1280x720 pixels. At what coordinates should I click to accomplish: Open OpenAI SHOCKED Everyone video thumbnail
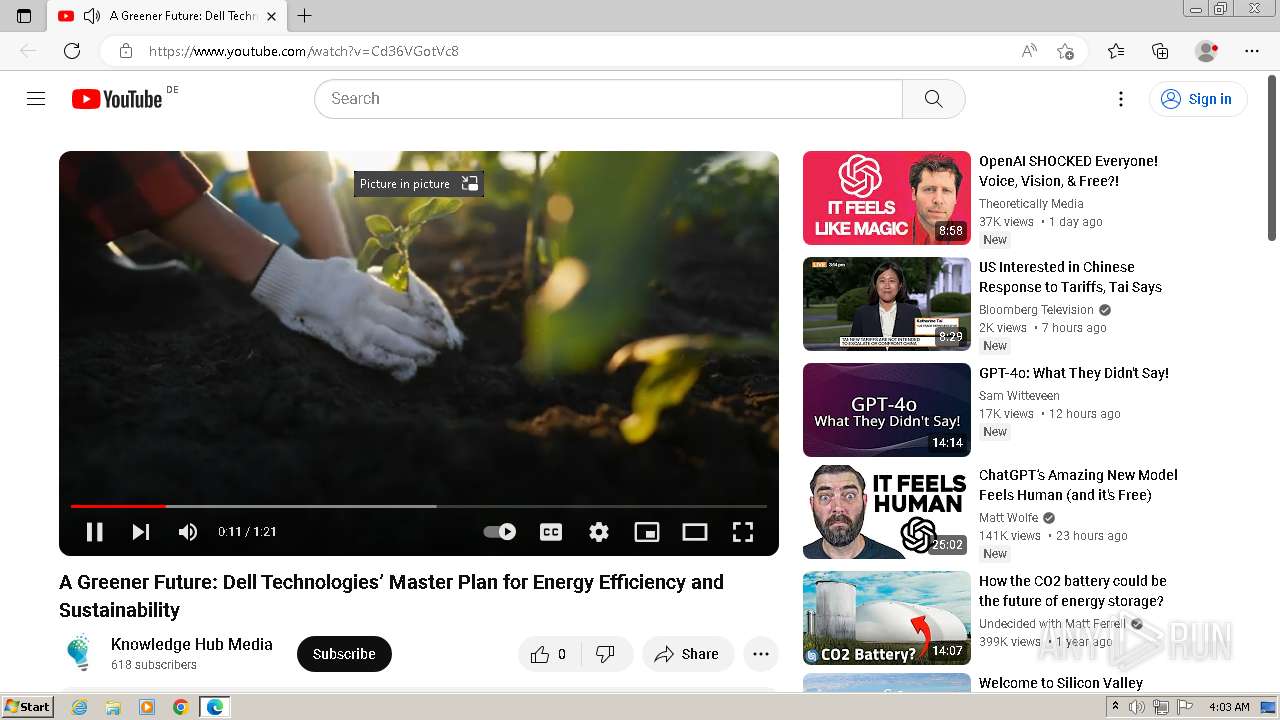(887, 198)
